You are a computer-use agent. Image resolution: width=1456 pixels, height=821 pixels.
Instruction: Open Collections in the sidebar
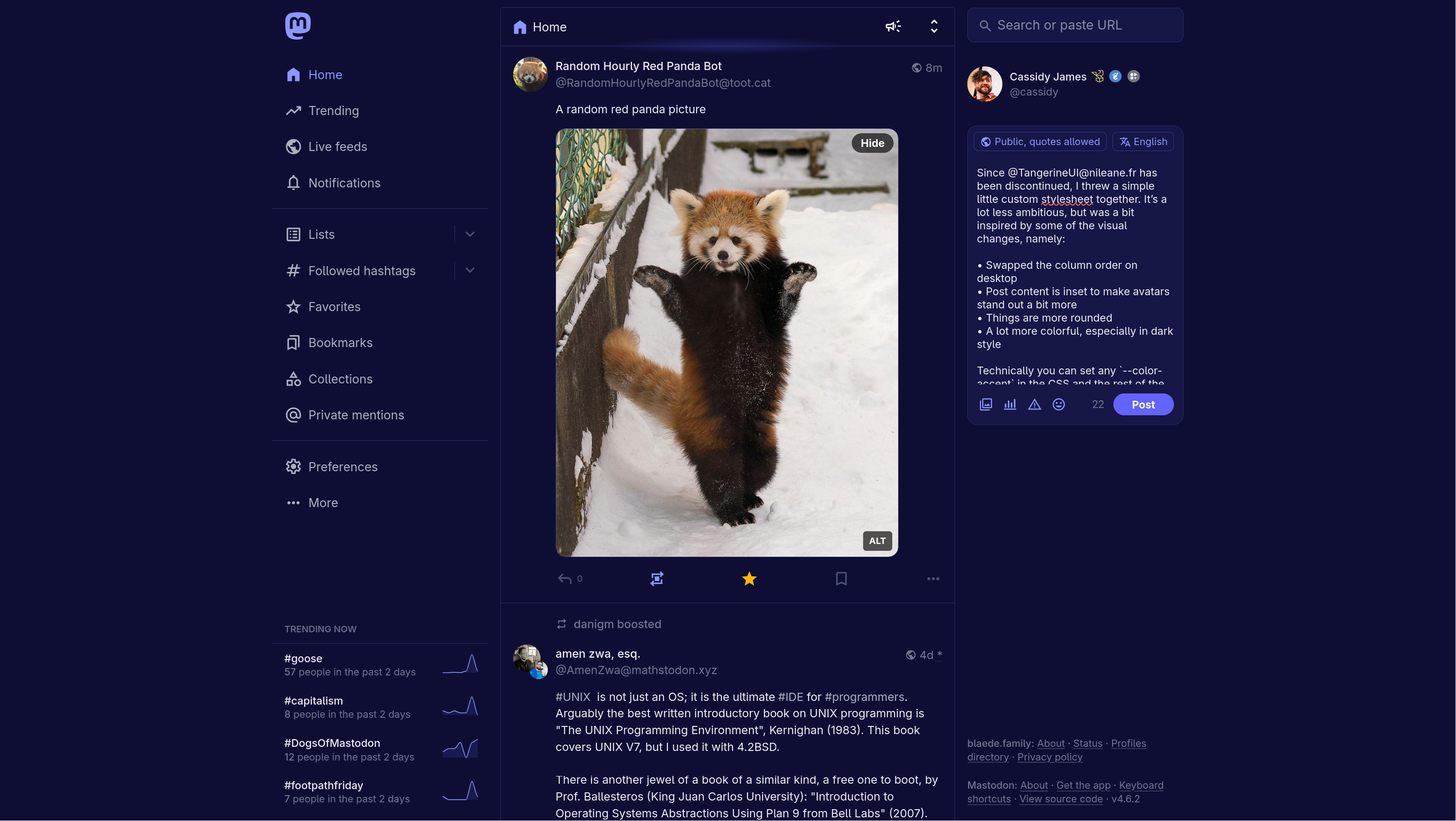(329, 379)
